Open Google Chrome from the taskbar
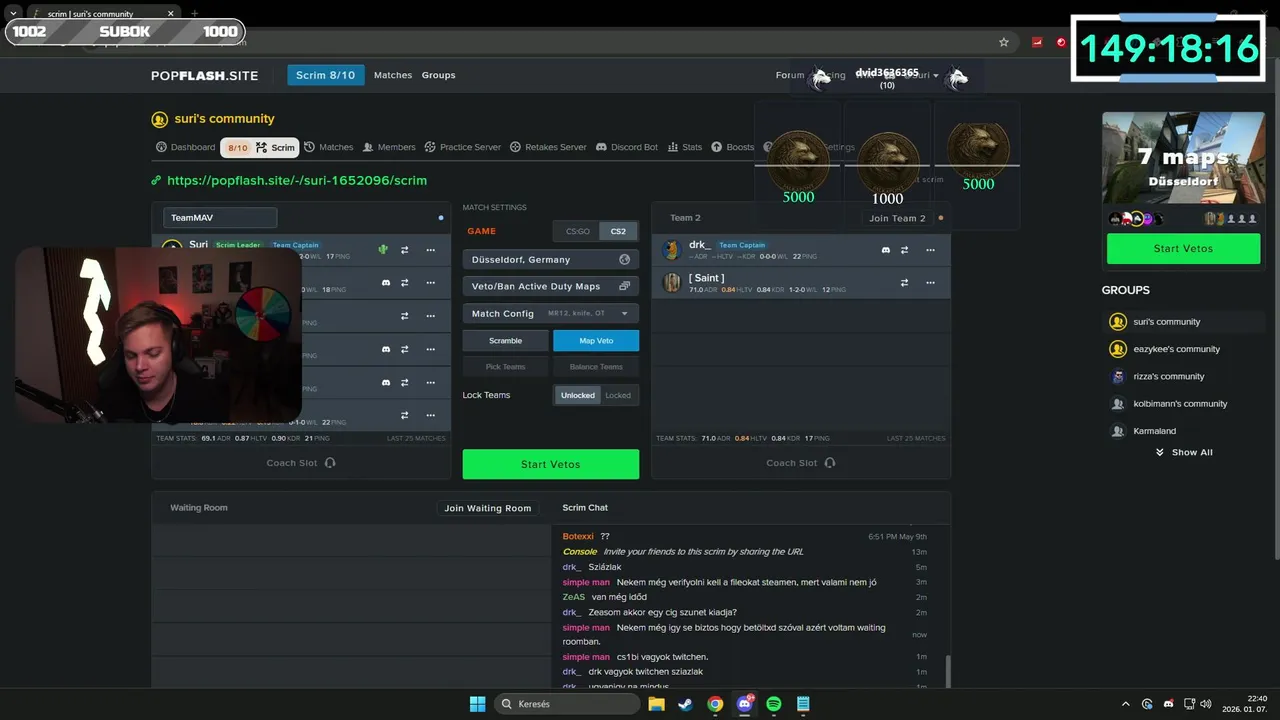Viewport: 1280px width, 720px height. coord(715,704)
